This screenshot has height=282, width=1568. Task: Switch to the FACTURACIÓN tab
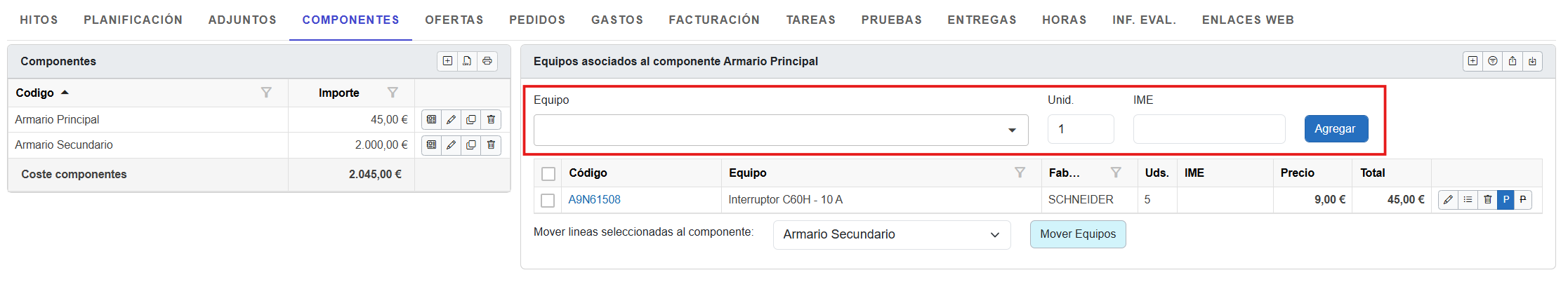coord(714,20)
